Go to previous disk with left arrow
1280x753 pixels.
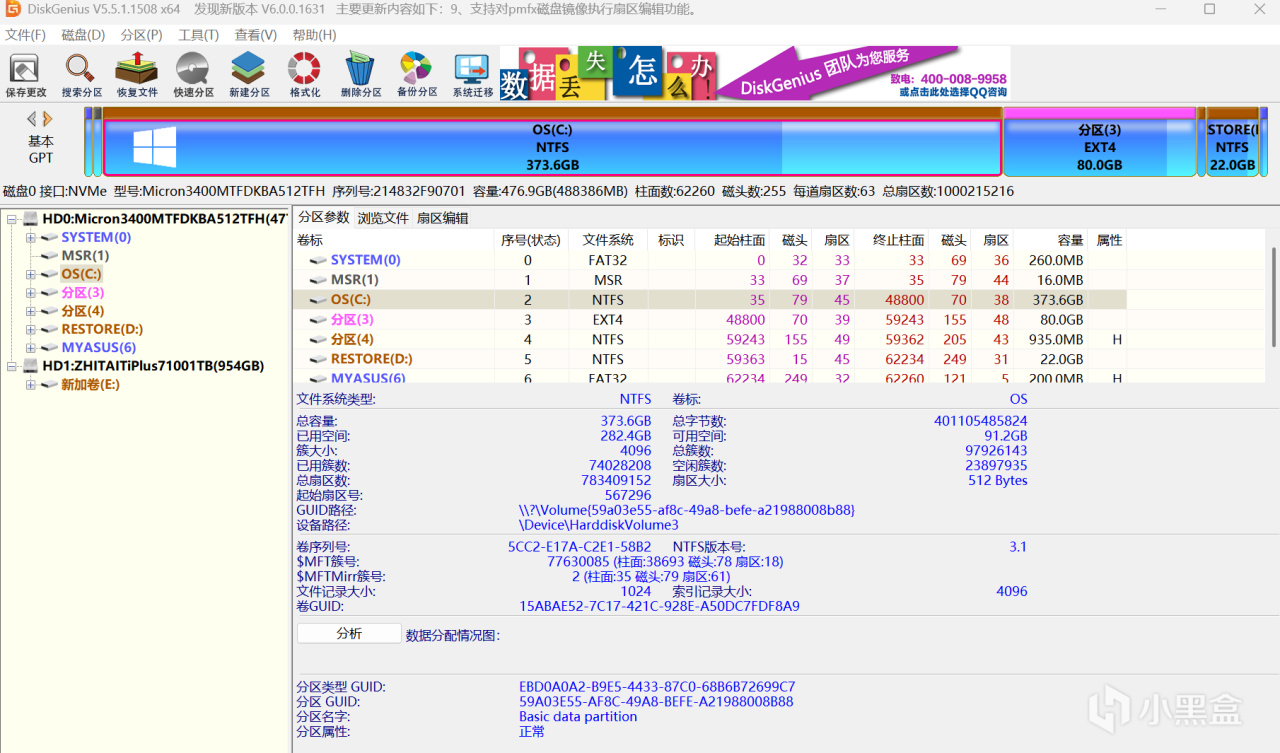[32, 118]
